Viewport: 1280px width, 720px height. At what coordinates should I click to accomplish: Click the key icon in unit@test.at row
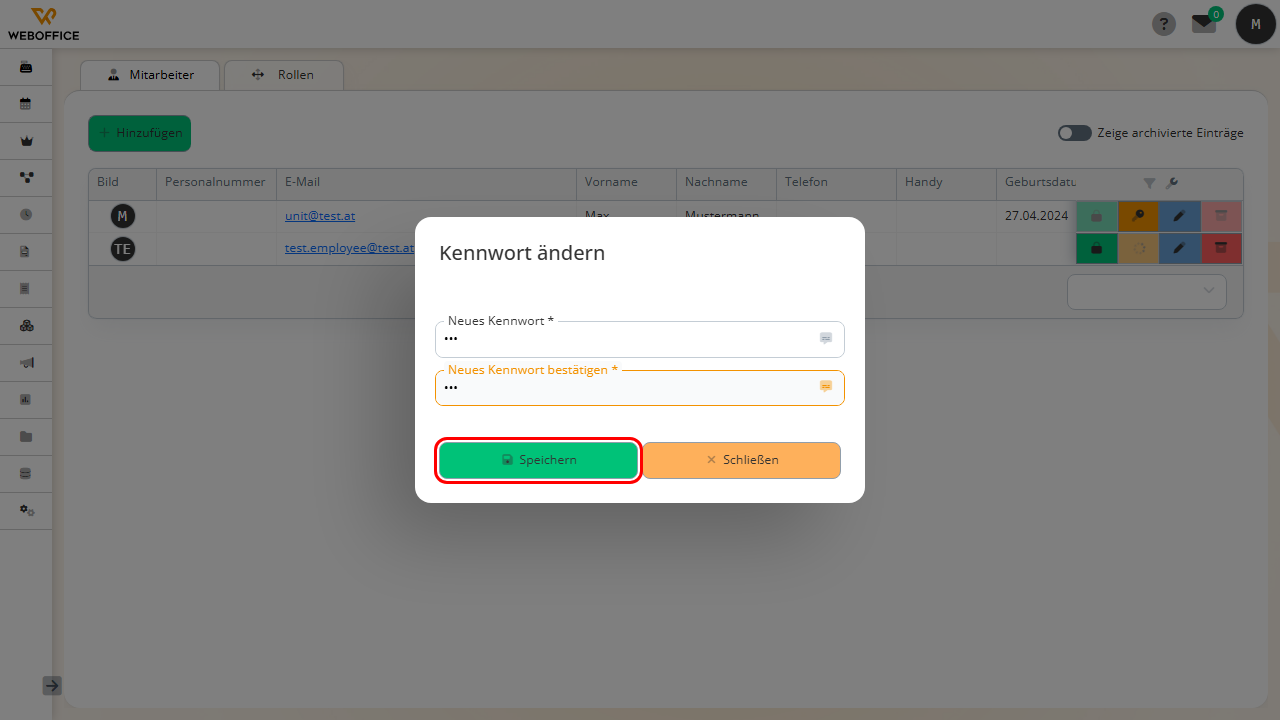(x=1138, y=216)
